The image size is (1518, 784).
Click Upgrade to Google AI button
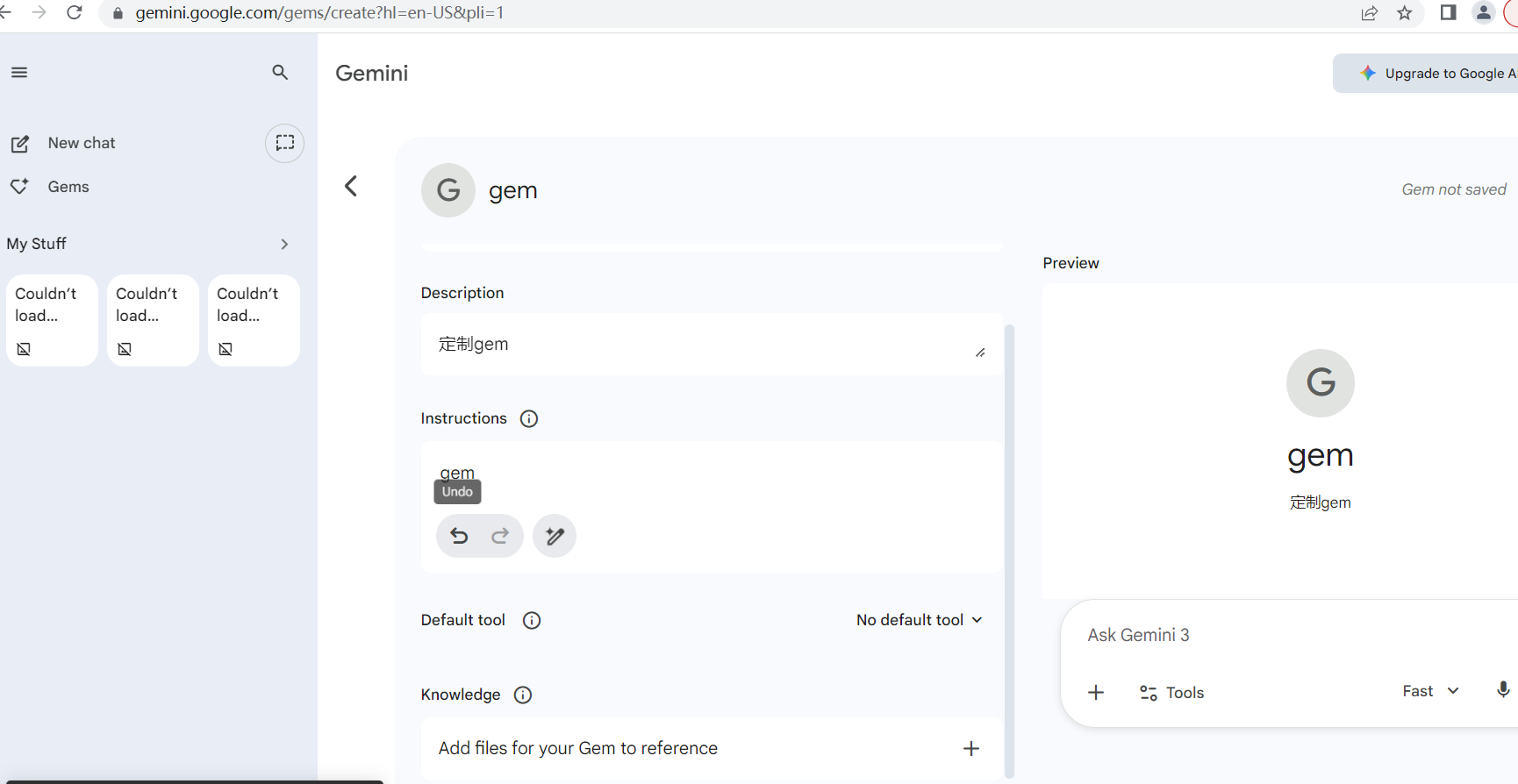pos(1426,74)
